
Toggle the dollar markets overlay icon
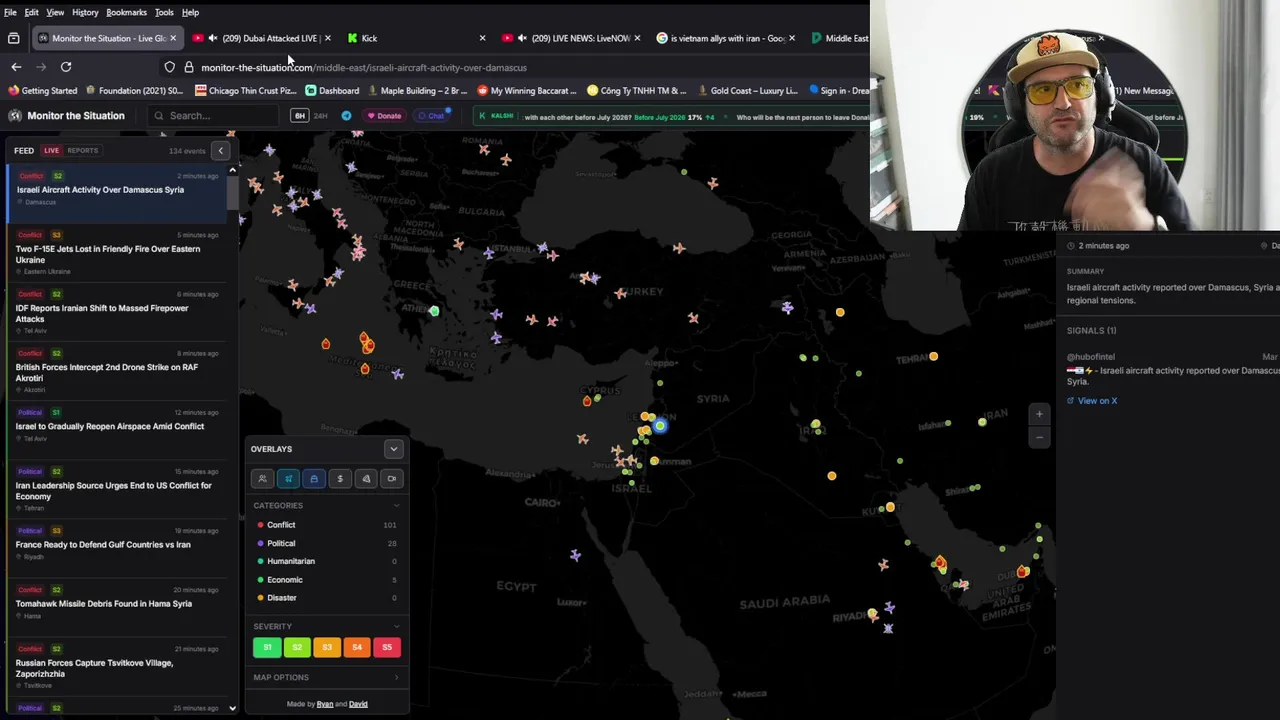tap(340, 479)
